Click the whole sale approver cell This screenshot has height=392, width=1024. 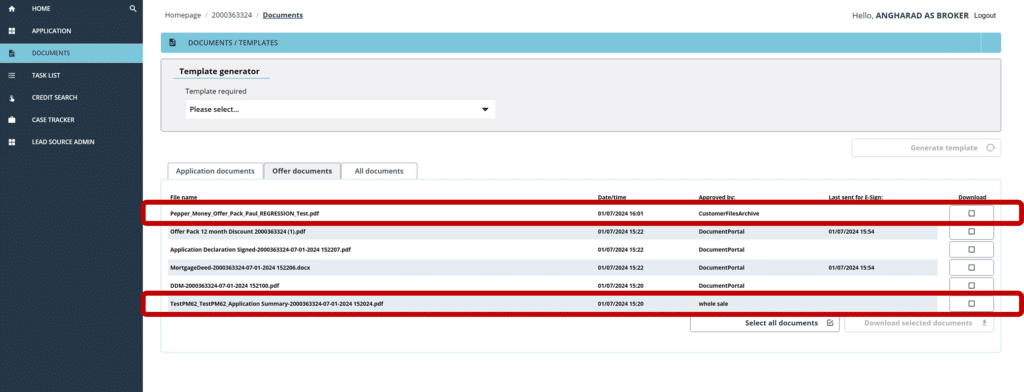714,303
